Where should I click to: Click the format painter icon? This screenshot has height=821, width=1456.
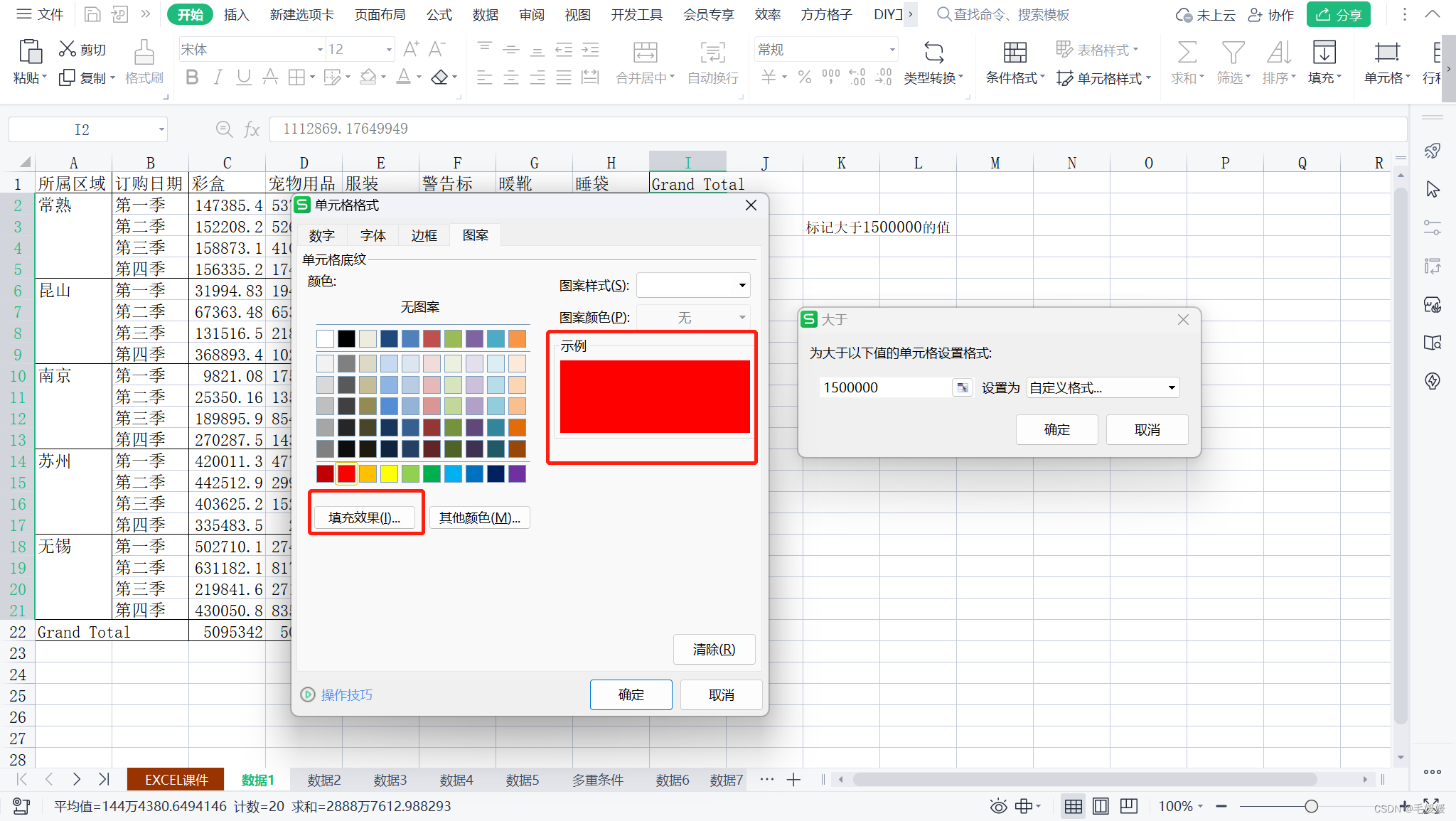click(144, 53)
